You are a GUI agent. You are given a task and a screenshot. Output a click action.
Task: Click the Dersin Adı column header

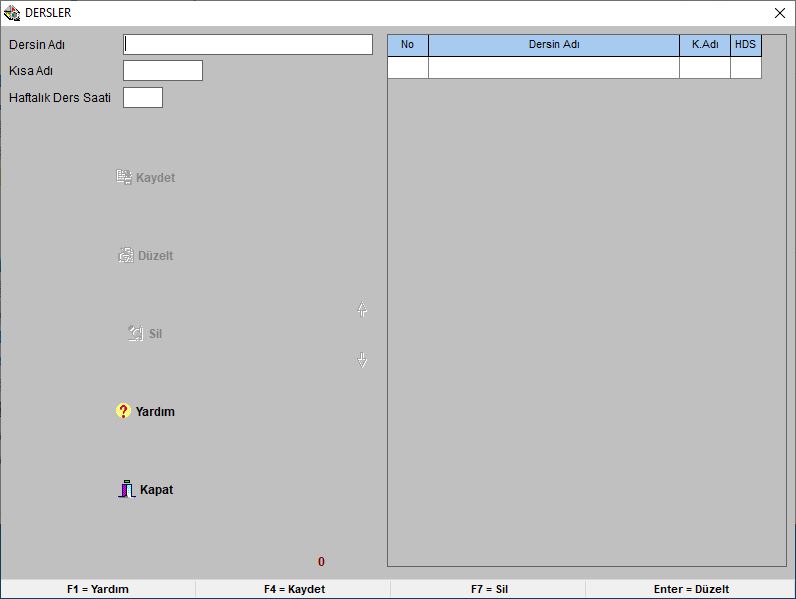(x=554, y=45)
